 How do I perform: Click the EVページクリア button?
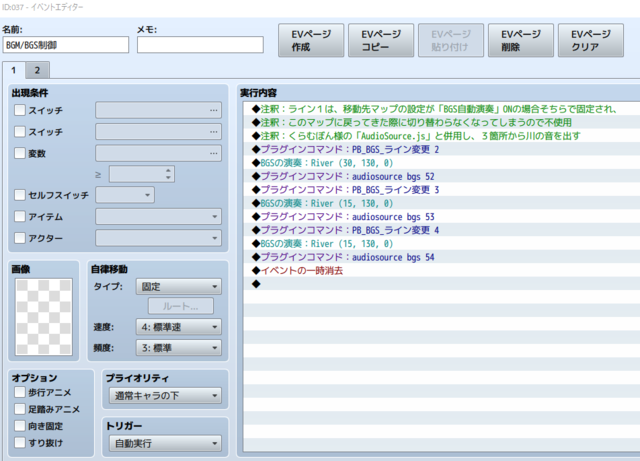pyautogui.click(x=591, y=40)
